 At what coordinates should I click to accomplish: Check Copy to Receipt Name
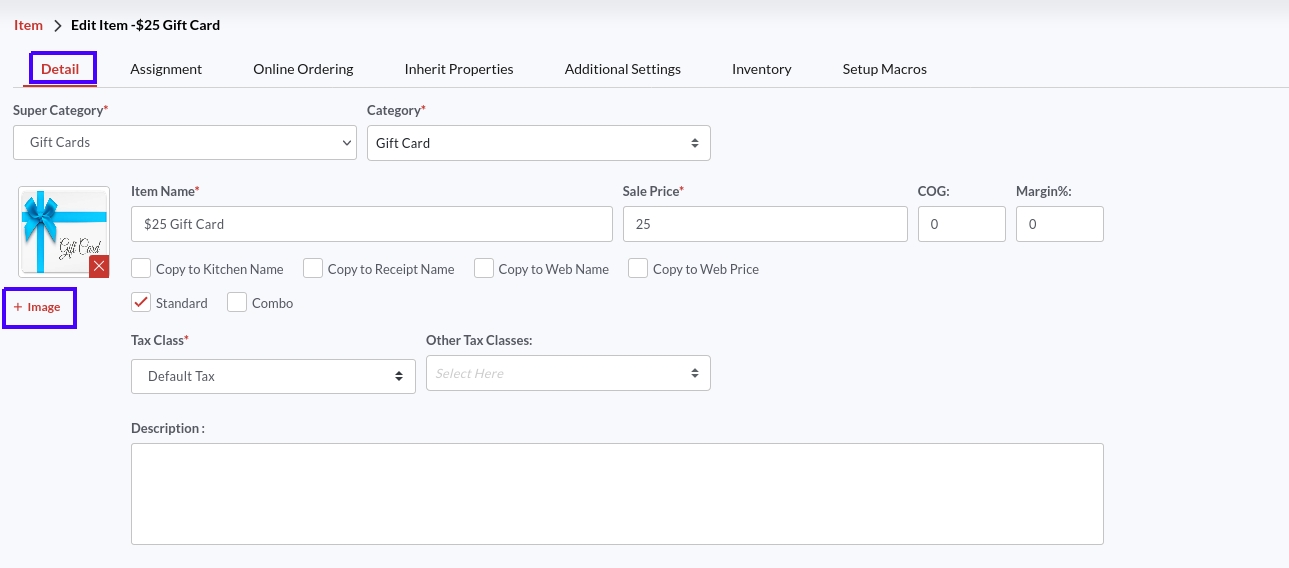coord(313,268)
